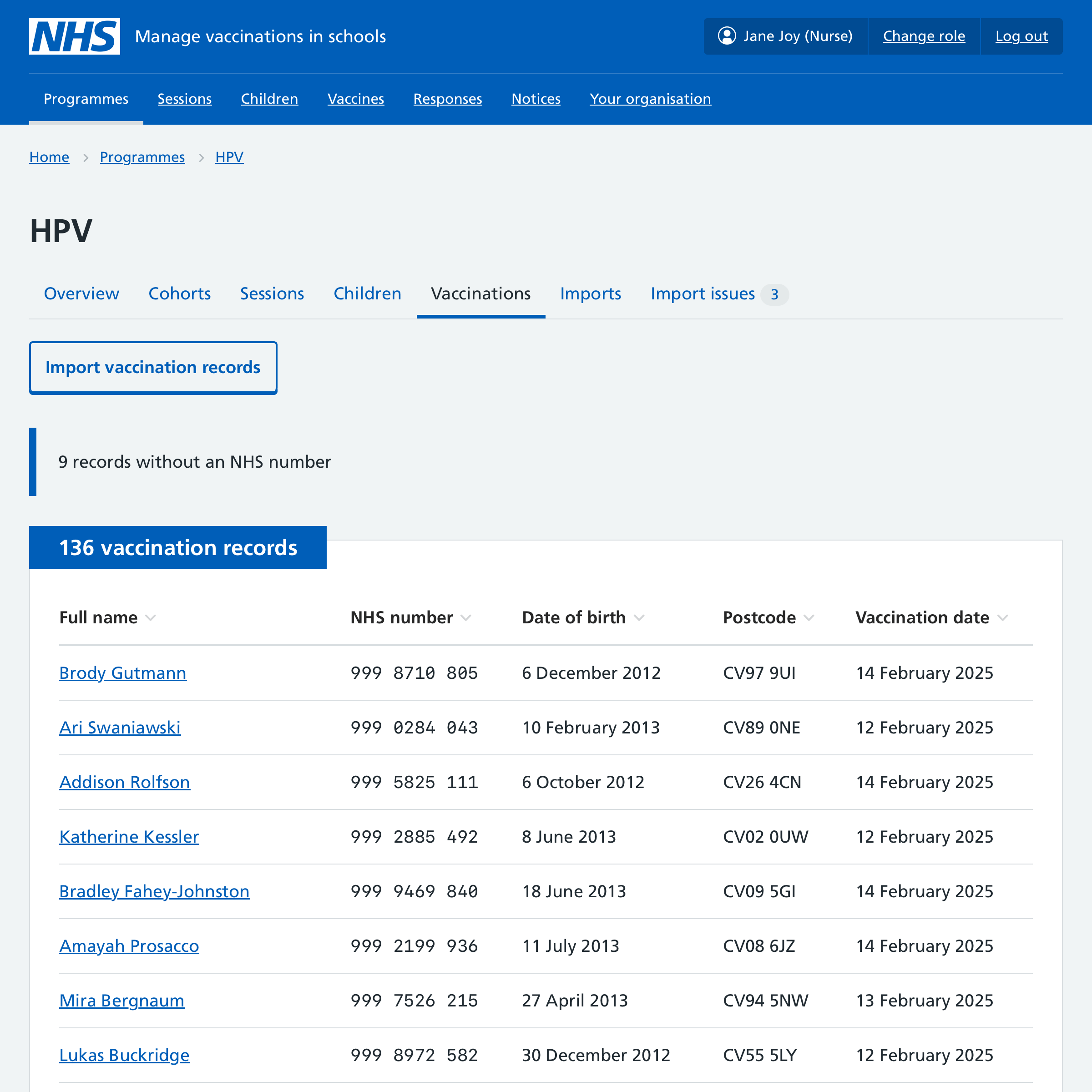
Task: Switch to Cohorts tab
Action: tap(179, 294)
